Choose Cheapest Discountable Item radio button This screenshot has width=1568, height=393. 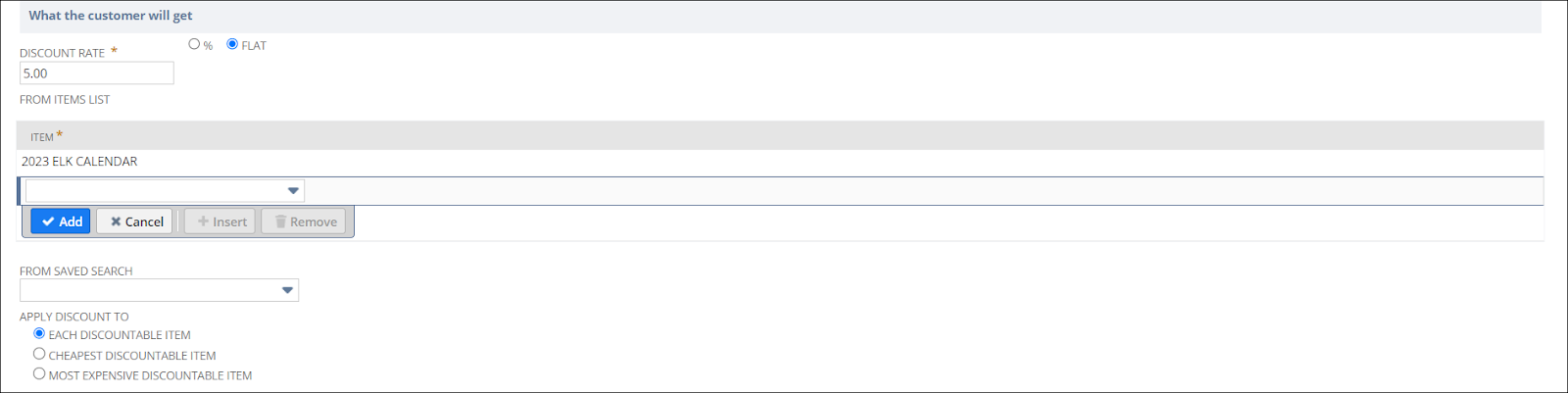(39, 354)
